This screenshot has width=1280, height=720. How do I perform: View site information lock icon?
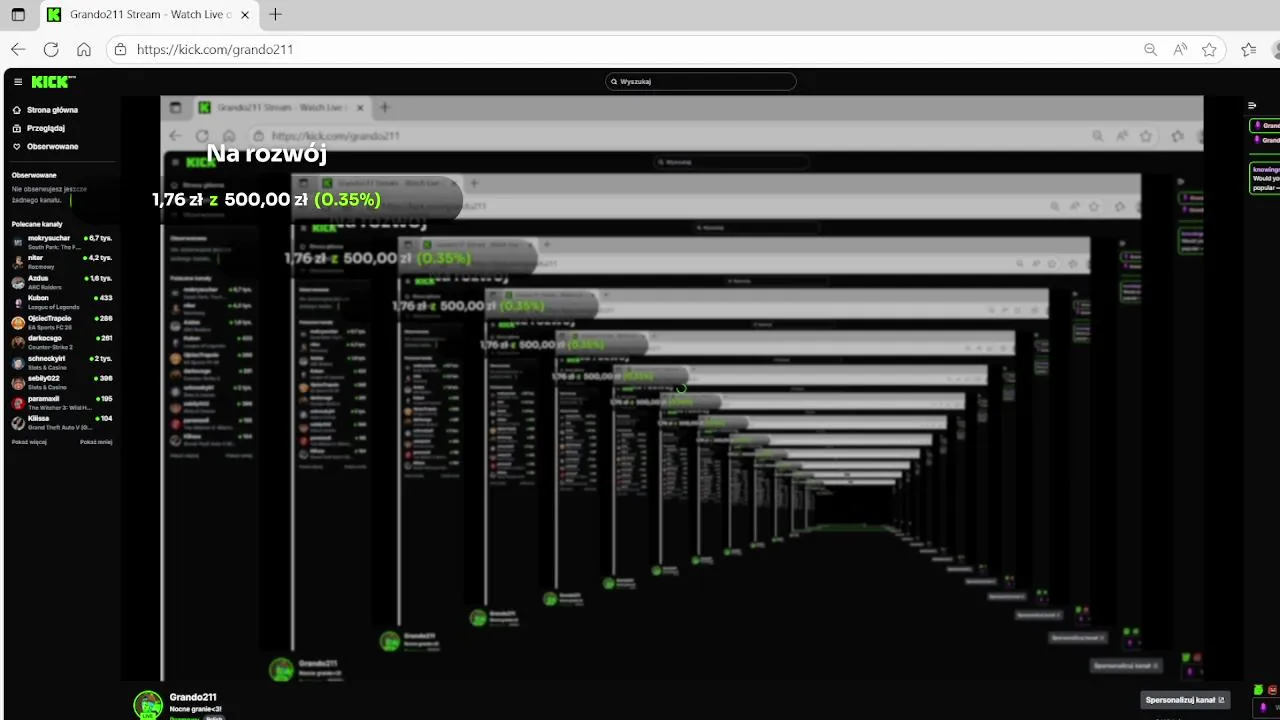click(x=120, y=49)
